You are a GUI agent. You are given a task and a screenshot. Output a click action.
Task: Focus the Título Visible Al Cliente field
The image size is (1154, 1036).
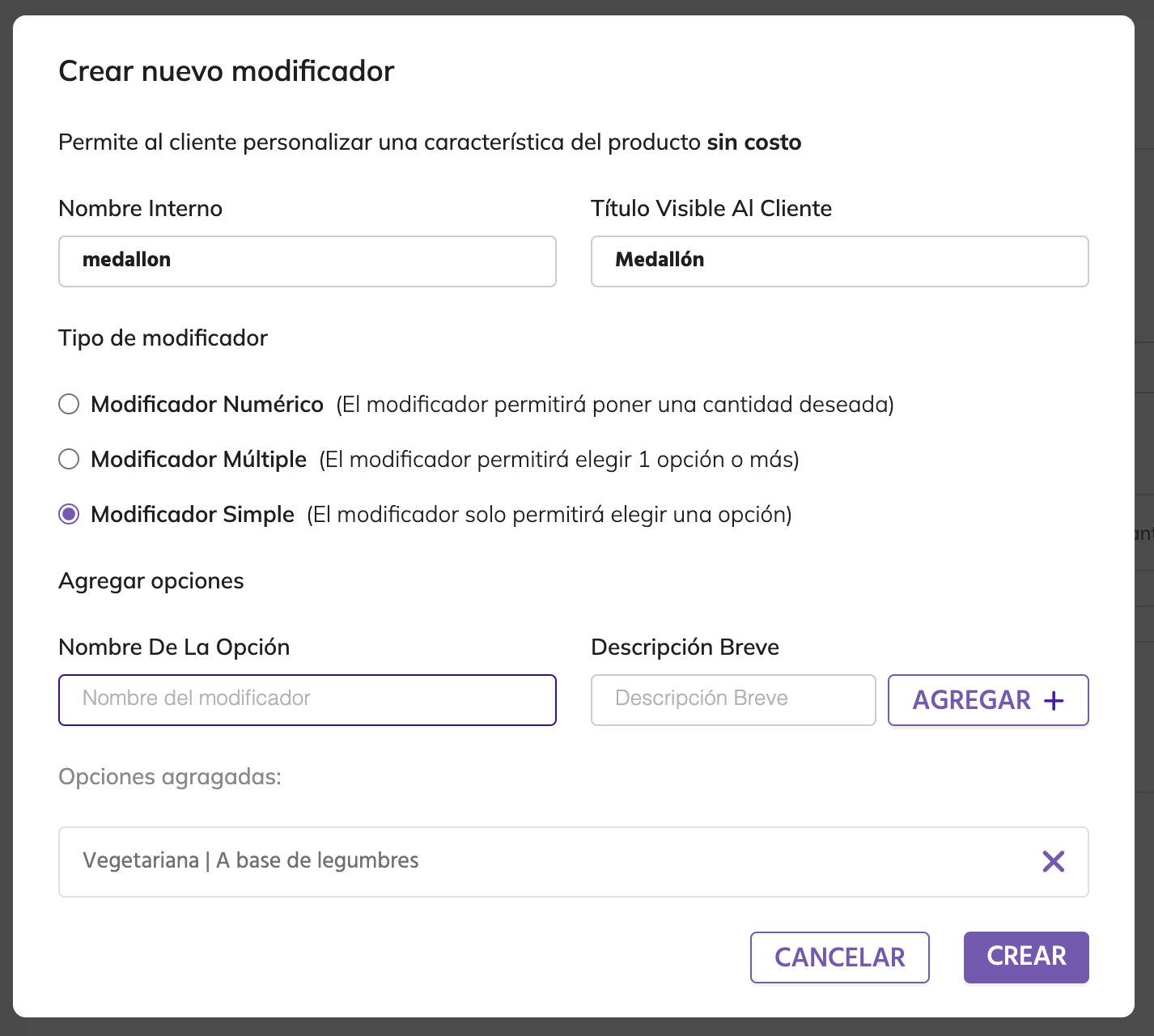(839, 261)
